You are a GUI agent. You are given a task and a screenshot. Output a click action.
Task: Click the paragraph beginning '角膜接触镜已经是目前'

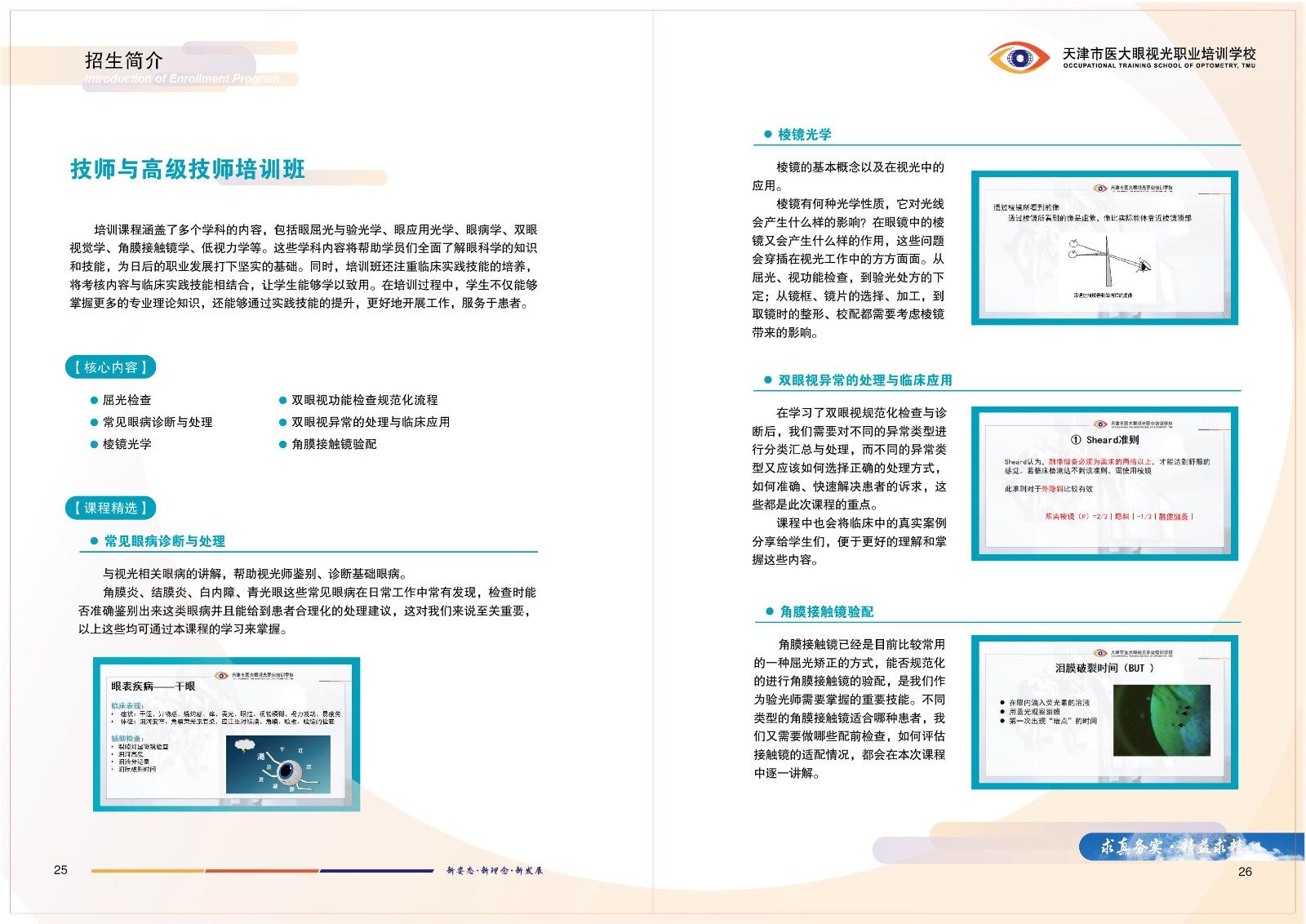[850, 709]
